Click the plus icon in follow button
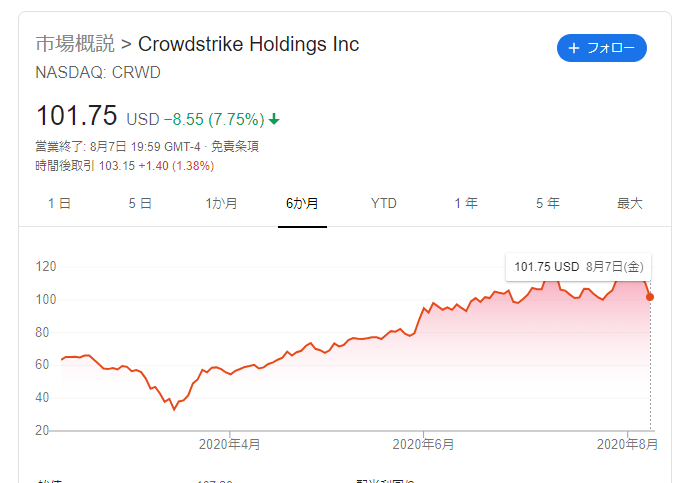Screen dimensions: 688x483 [x=573, y=48]
